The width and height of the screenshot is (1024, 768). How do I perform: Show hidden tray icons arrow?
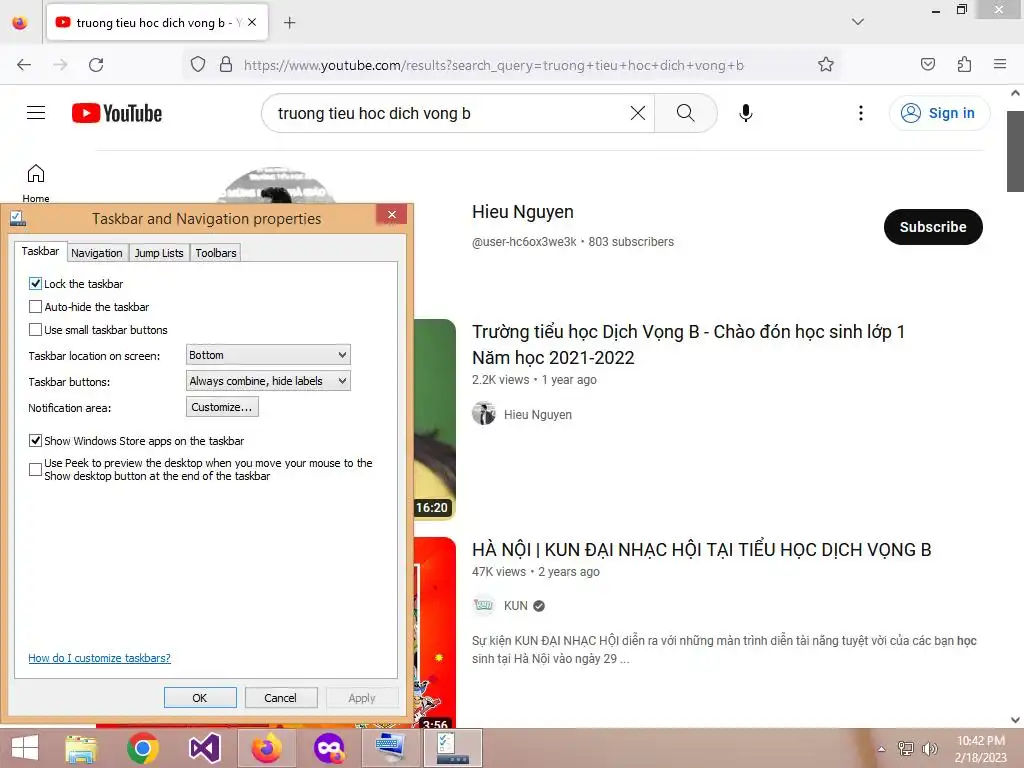click(x=882, y=748)
